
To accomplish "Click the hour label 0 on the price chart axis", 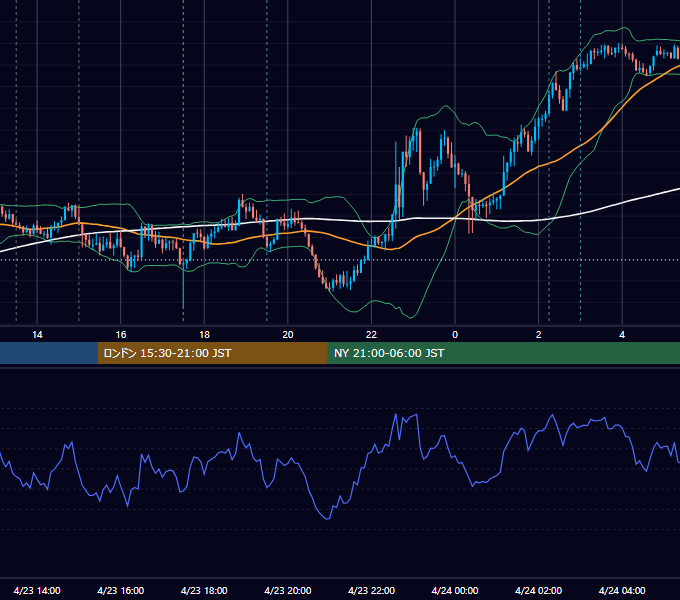I will click(x=455, y=335).
